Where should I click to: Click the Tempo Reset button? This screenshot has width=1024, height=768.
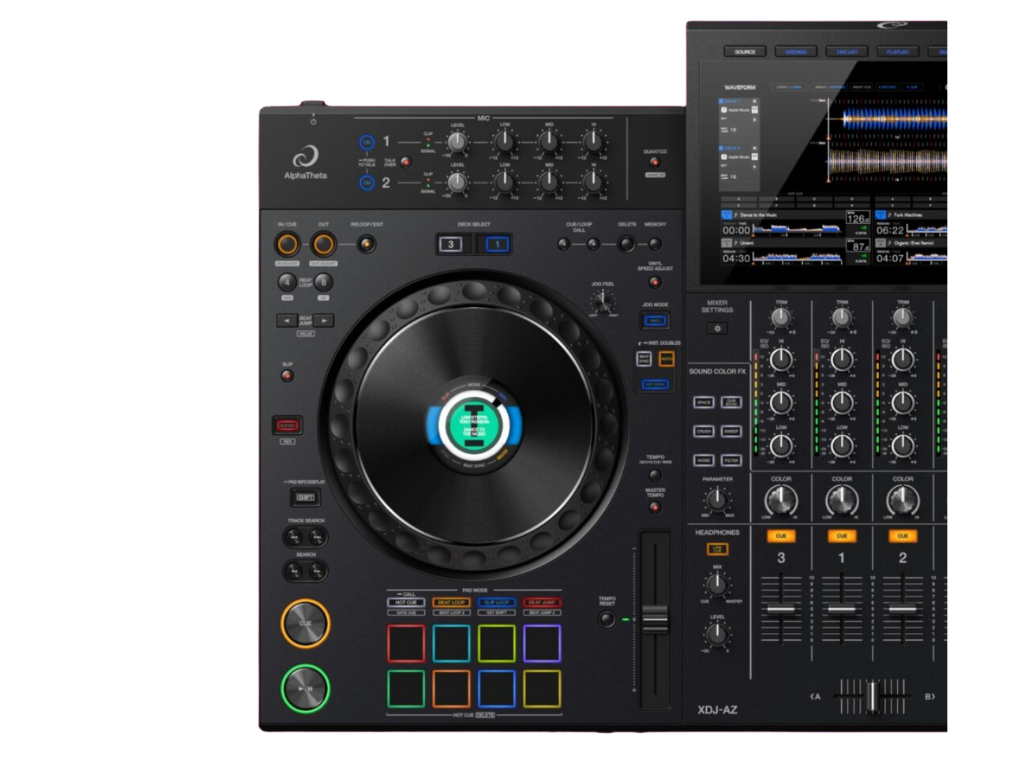[607, 619]
